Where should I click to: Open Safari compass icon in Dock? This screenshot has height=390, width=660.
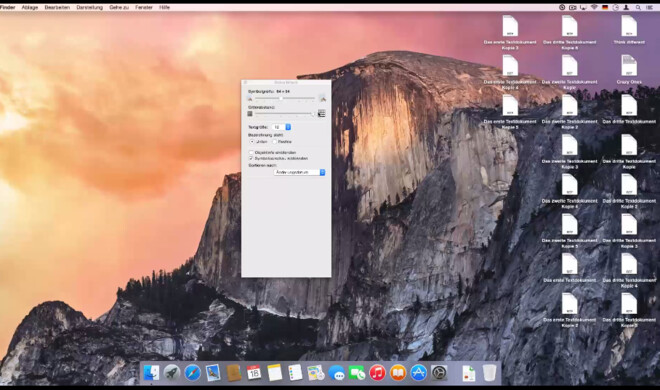(192, 373)
